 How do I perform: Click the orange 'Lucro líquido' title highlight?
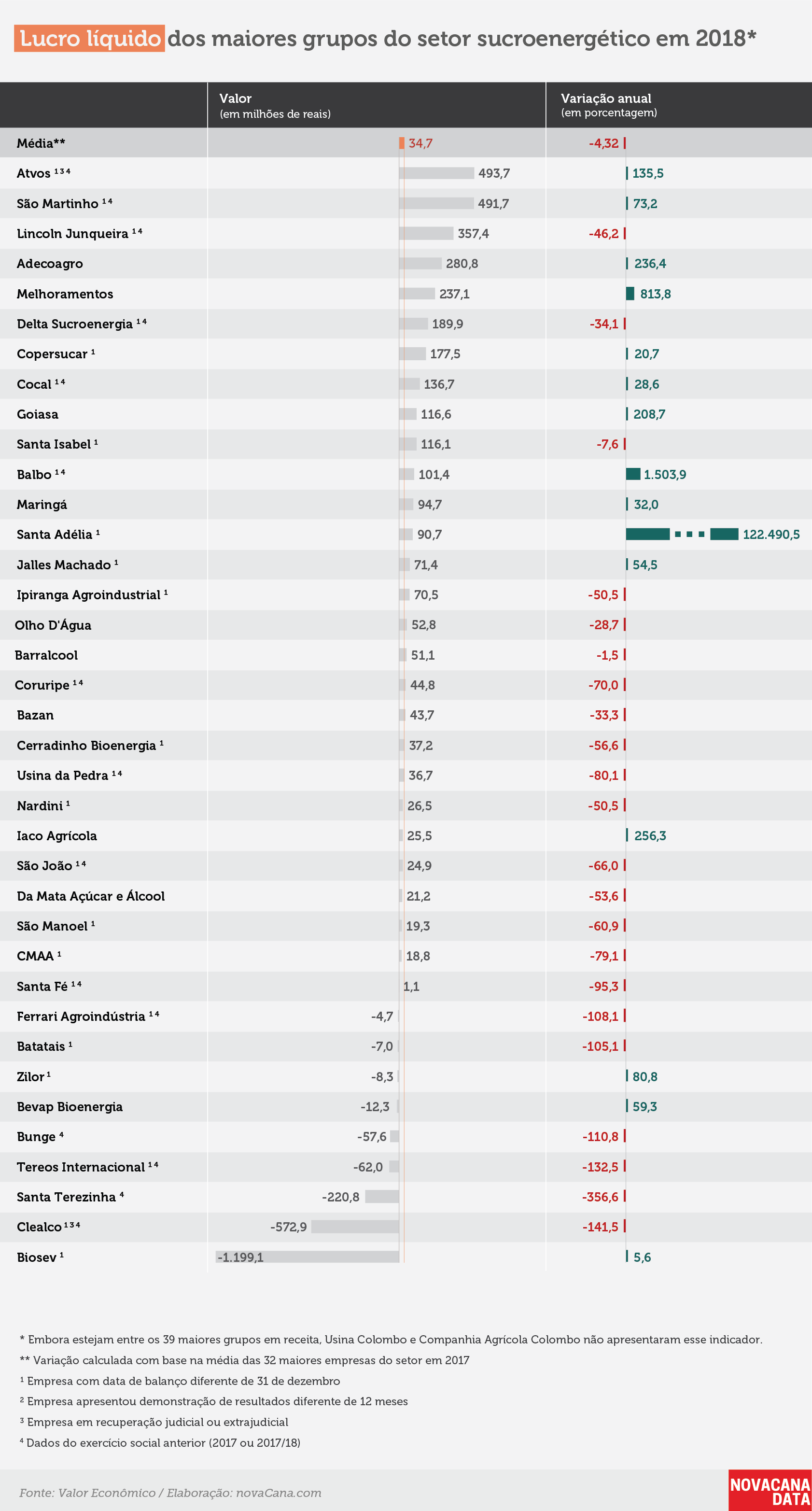pos(89,38)
